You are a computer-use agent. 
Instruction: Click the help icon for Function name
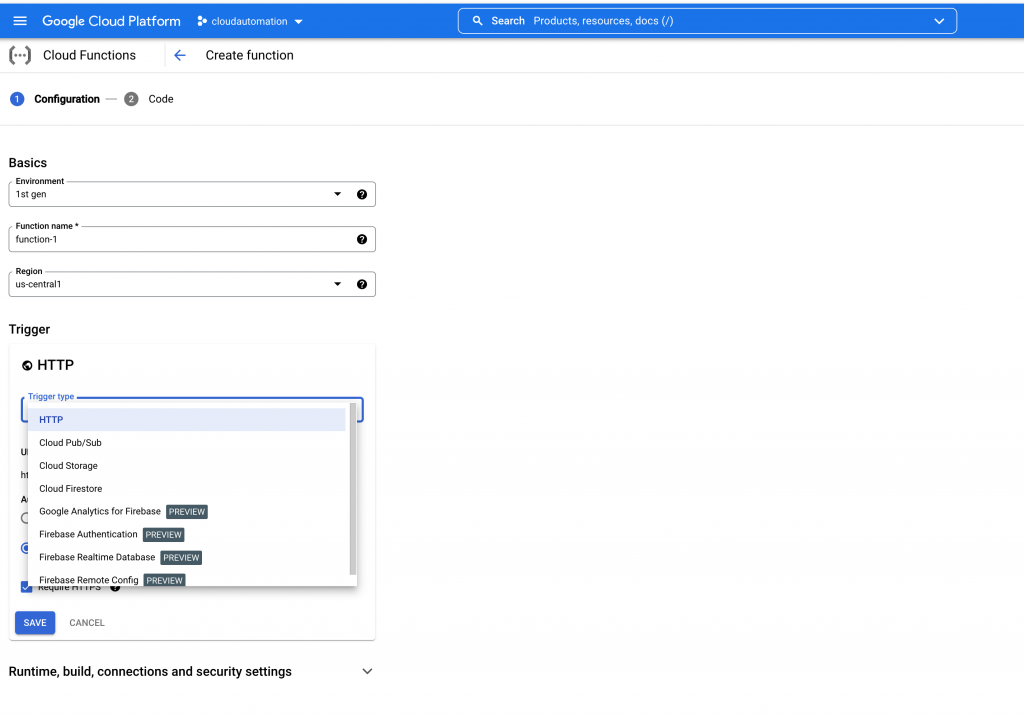point(362,240)
